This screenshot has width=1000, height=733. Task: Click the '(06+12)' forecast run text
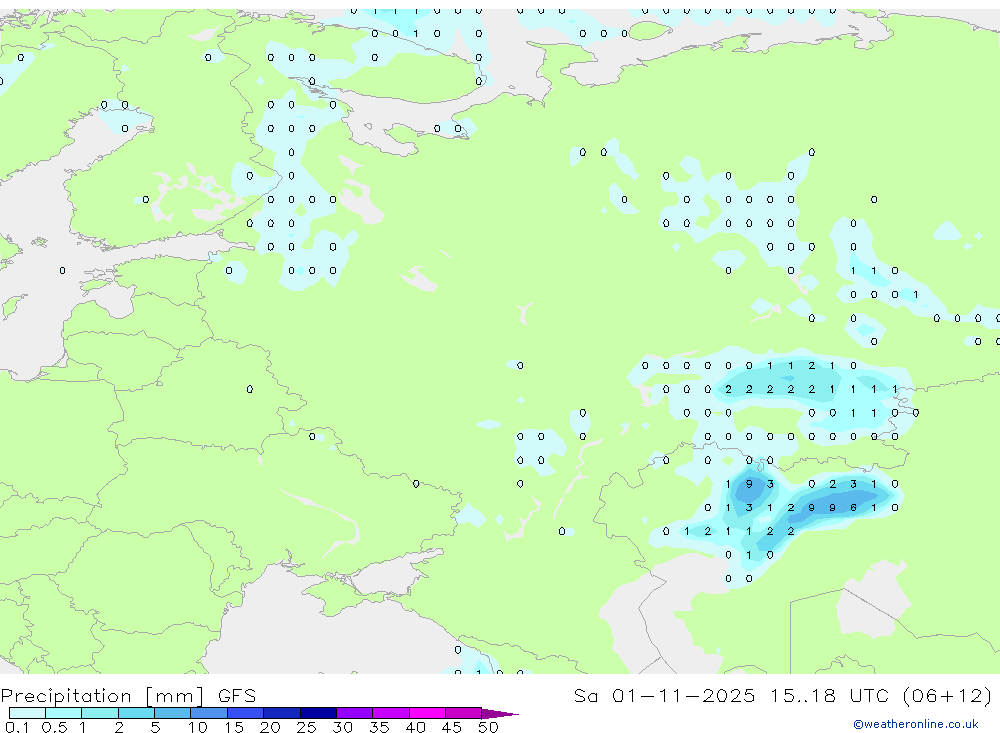(948, 695)
